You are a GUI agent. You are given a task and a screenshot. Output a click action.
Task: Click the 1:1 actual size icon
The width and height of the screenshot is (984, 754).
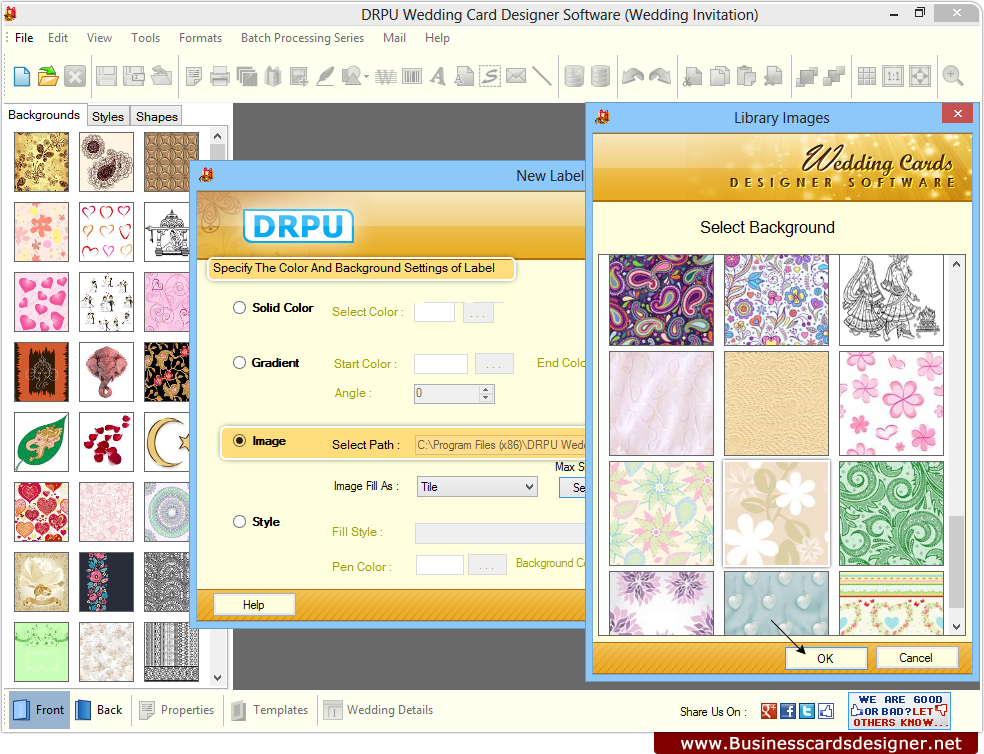893,77
